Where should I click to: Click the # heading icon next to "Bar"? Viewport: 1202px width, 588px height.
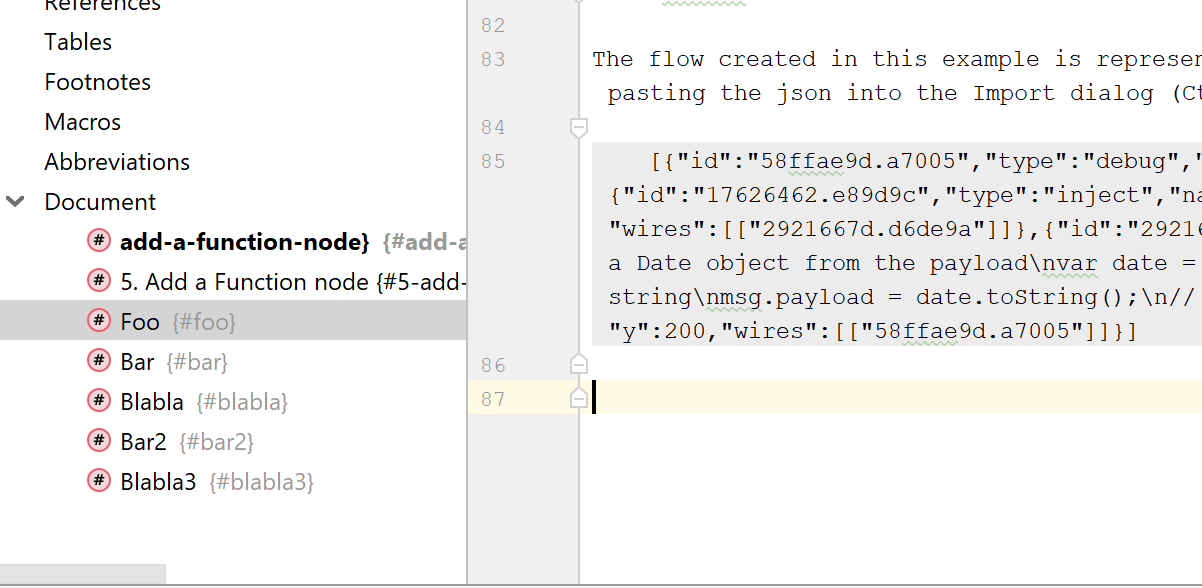click(x=99, y=361)
